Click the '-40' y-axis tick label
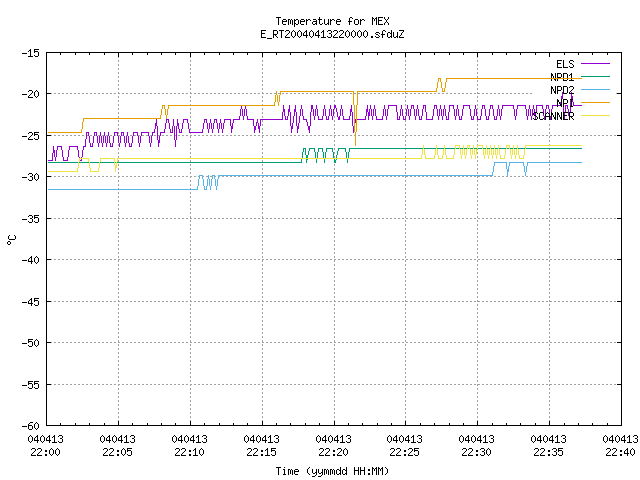This screenshot has height=480, width=640. (x=31, y=260)
